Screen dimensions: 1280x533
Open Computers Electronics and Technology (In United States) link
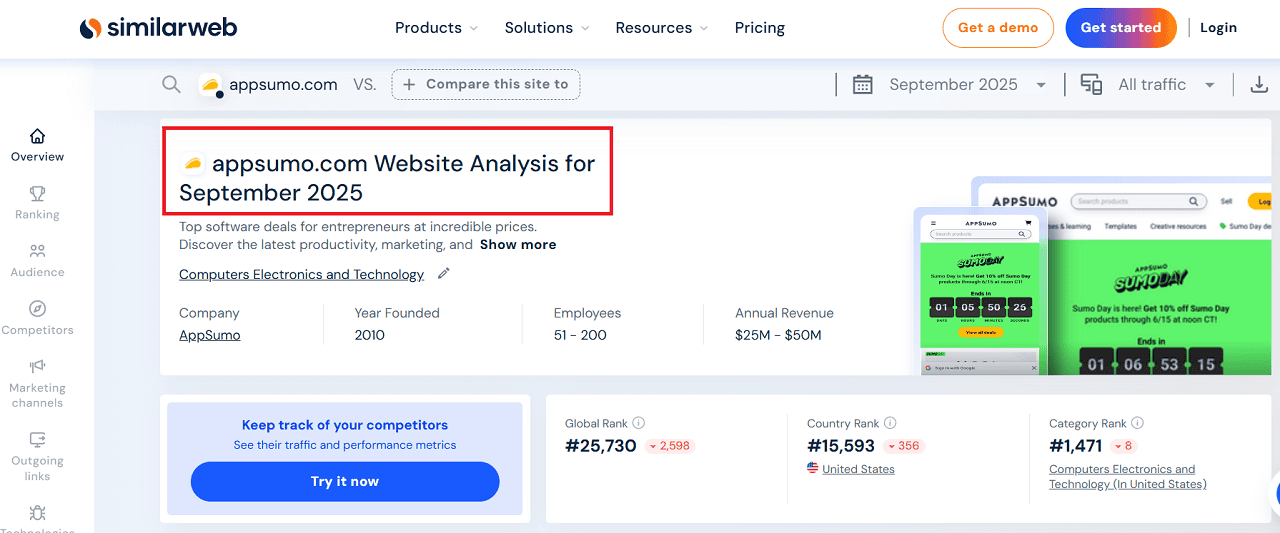coord(1128,476)
